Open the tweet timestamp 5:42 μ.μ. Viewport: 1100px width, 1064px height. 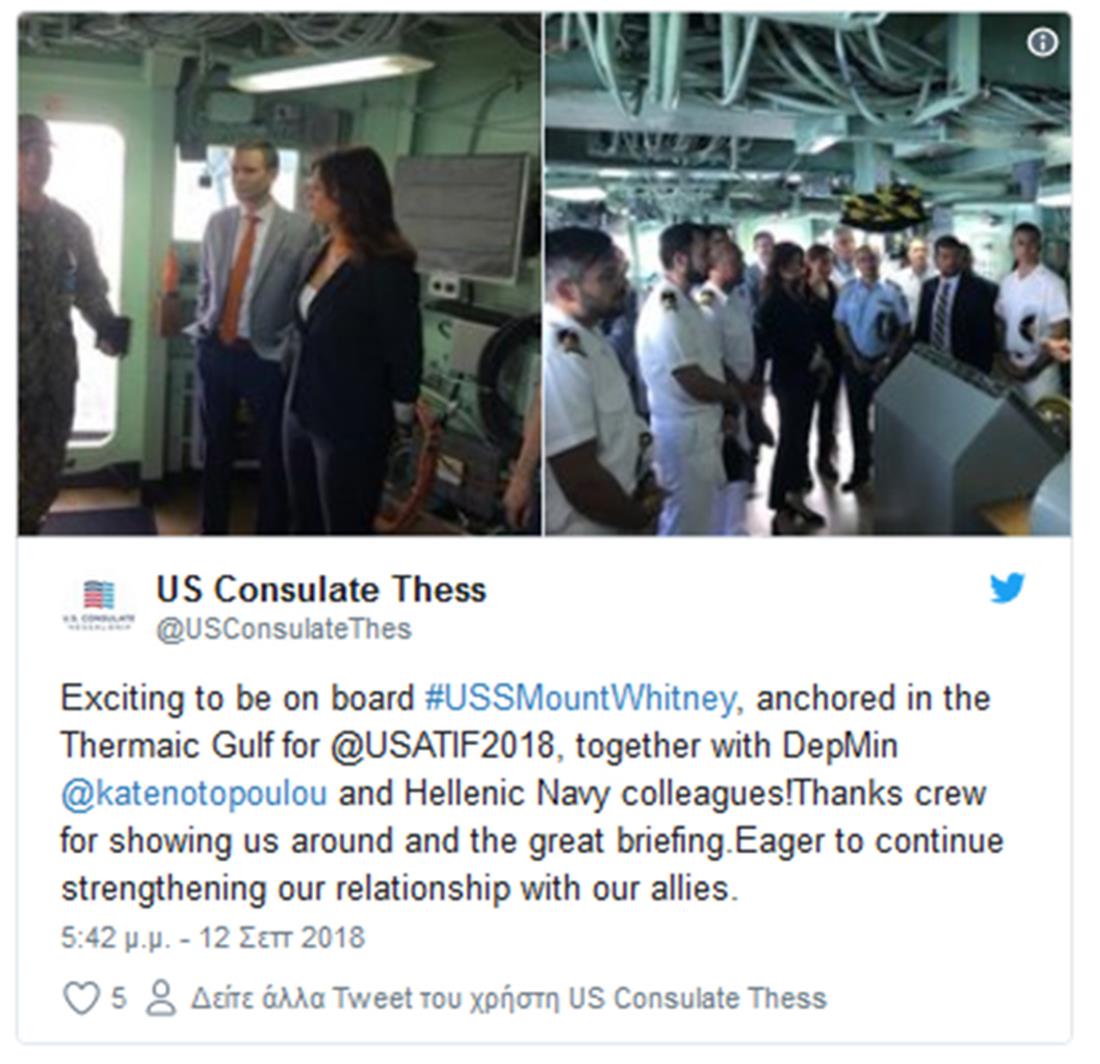click(115, 938)
